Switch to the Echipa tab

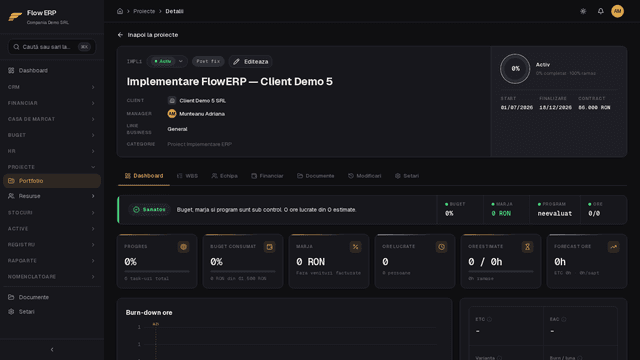point(224,176)
